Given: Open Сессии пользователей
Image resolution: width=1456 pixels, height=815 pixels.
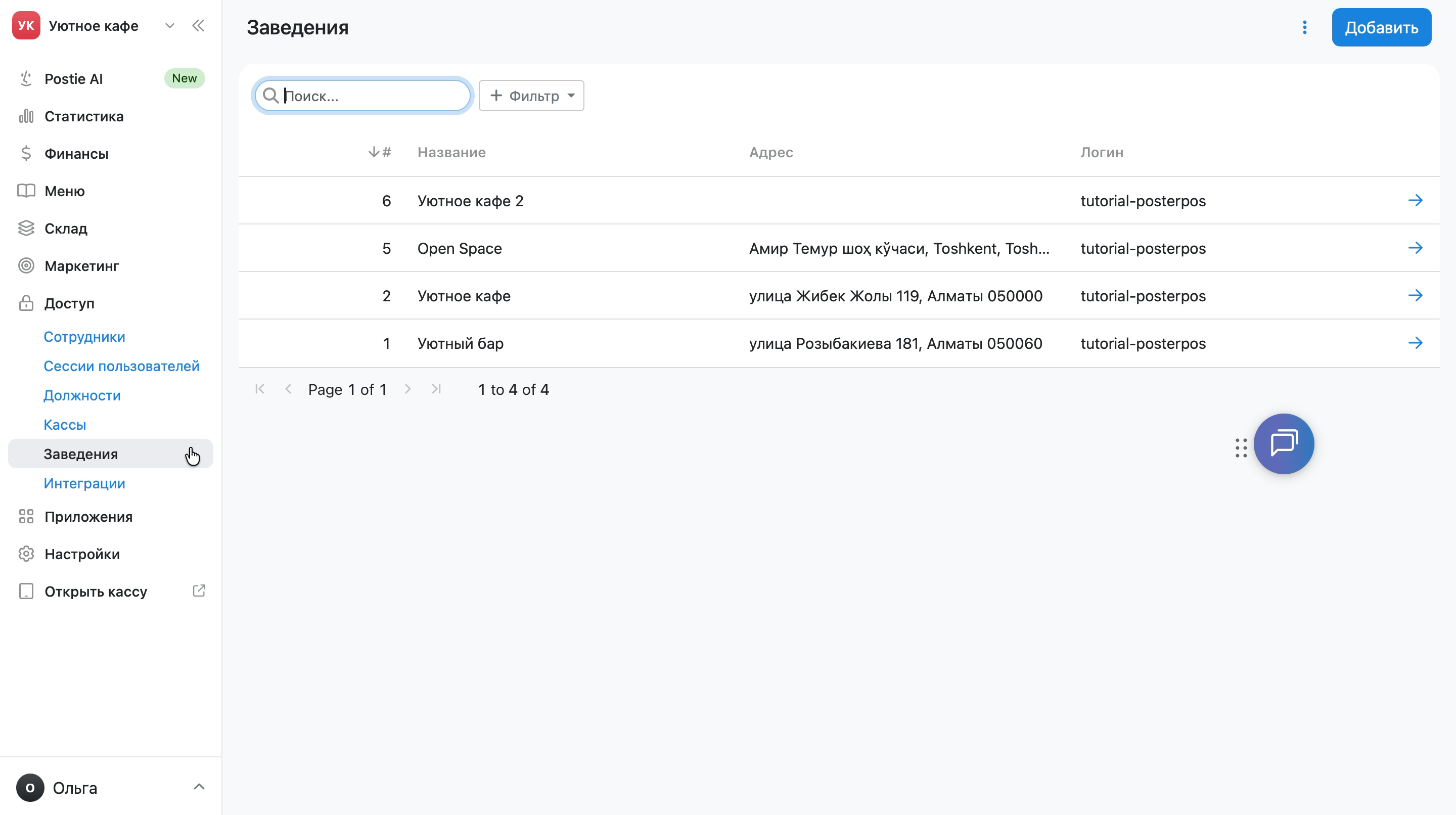Looking at the screenshot, I should pyautogui.click(x=121, y=366).
